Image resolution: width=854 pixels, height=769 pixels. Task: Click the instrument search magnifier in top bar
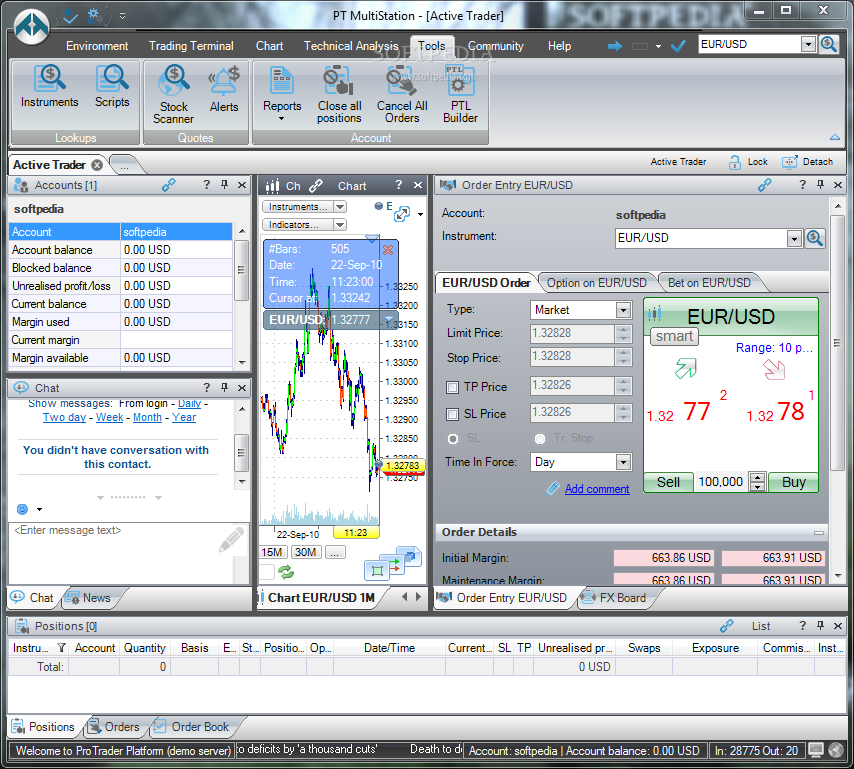point(829,44)
